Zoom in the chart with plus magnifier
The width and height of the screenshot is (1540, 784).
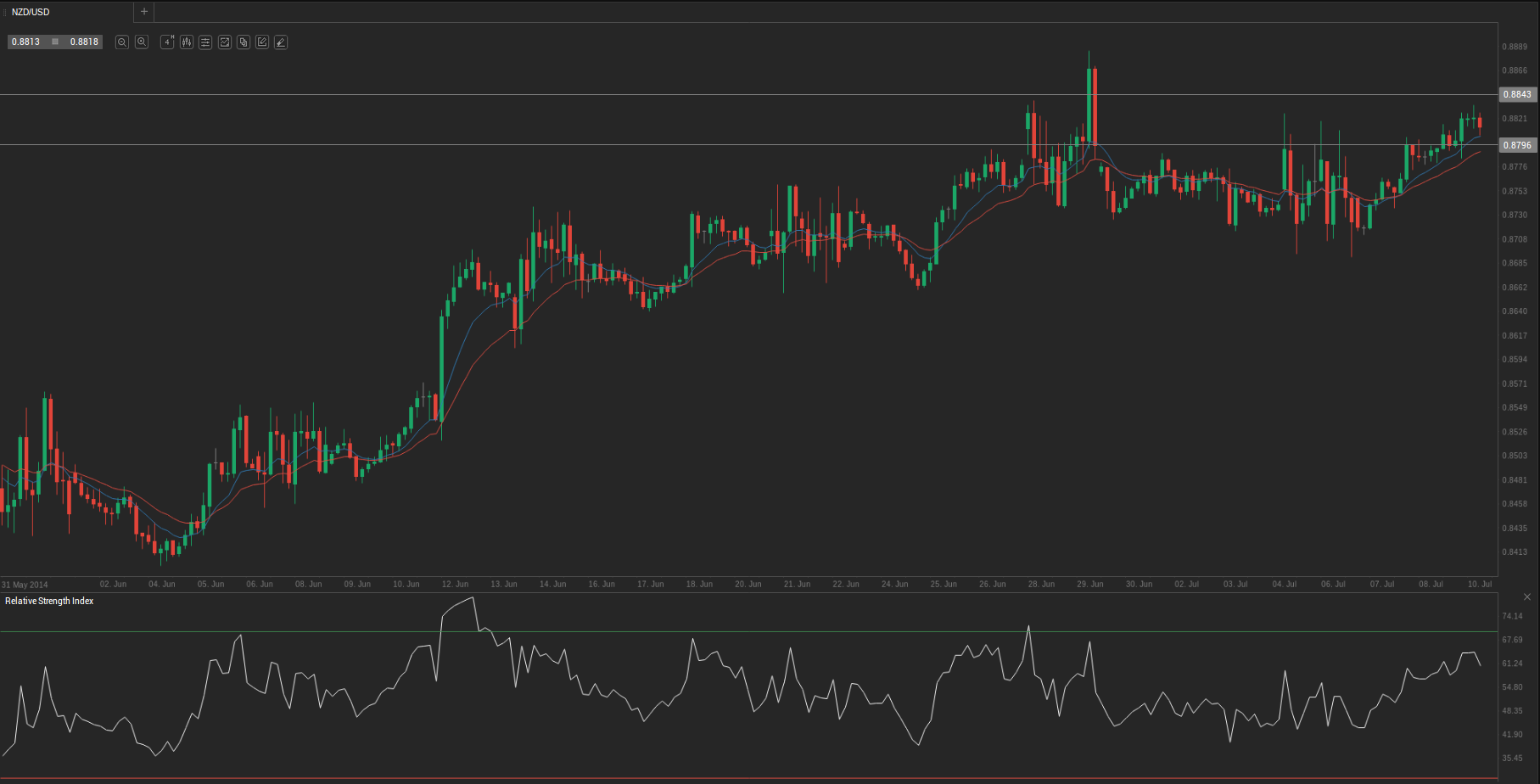(x=142, y=42)
